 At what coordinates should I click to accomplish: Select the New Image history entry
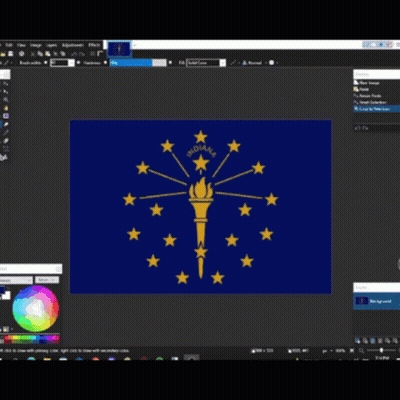(377, 83)
